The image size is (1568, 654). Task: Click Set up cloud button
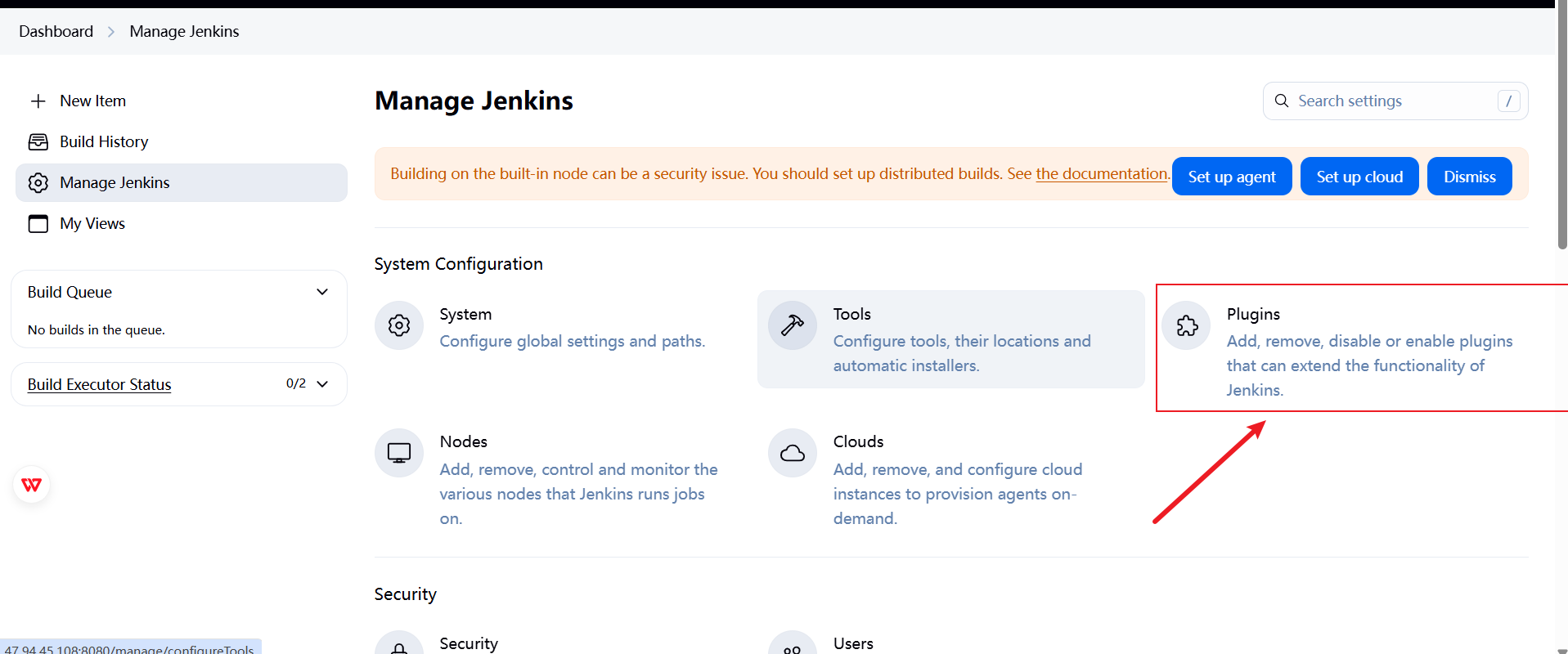(x=1359, y=177)
